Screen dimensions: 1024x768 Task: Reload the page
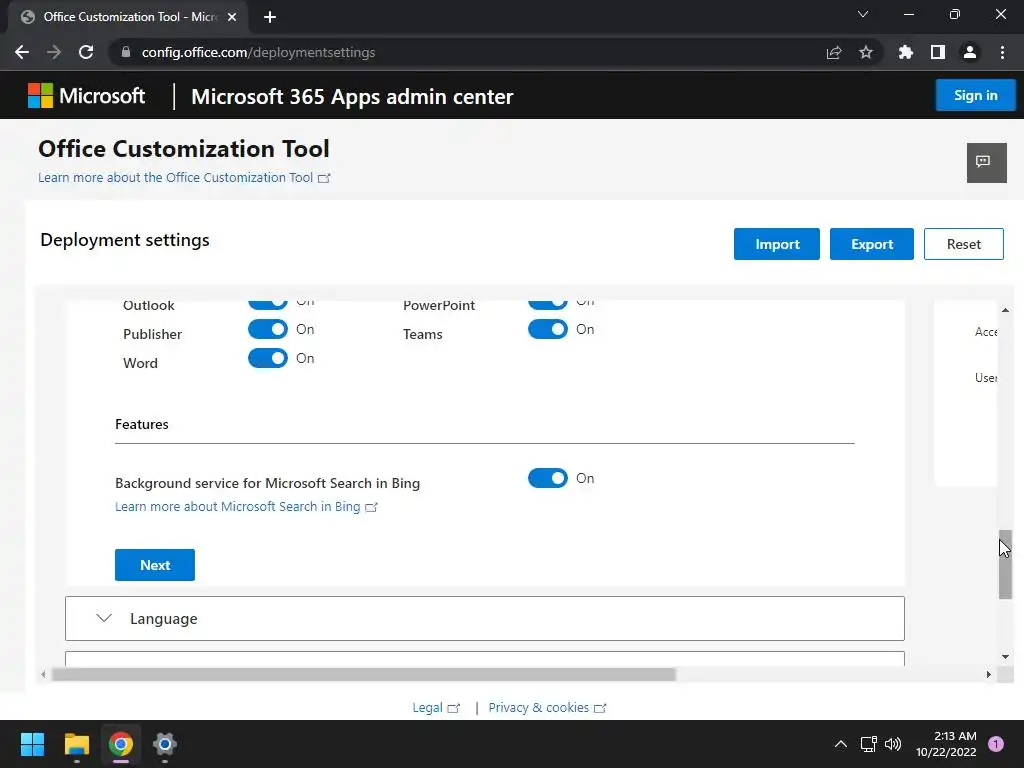[x=86, y=53]
